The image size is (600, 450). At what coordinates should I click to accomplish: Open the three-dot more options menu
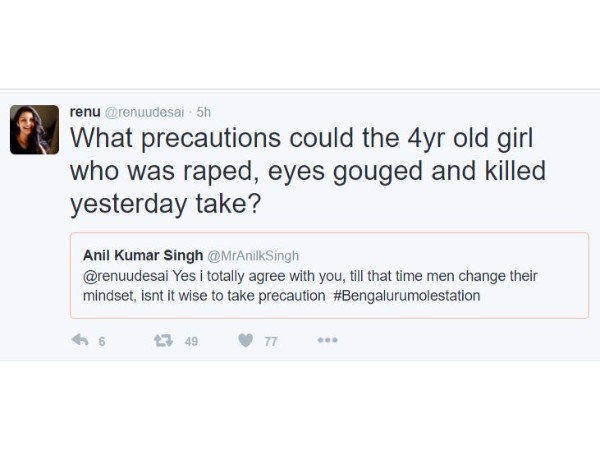tap(327, 341)
